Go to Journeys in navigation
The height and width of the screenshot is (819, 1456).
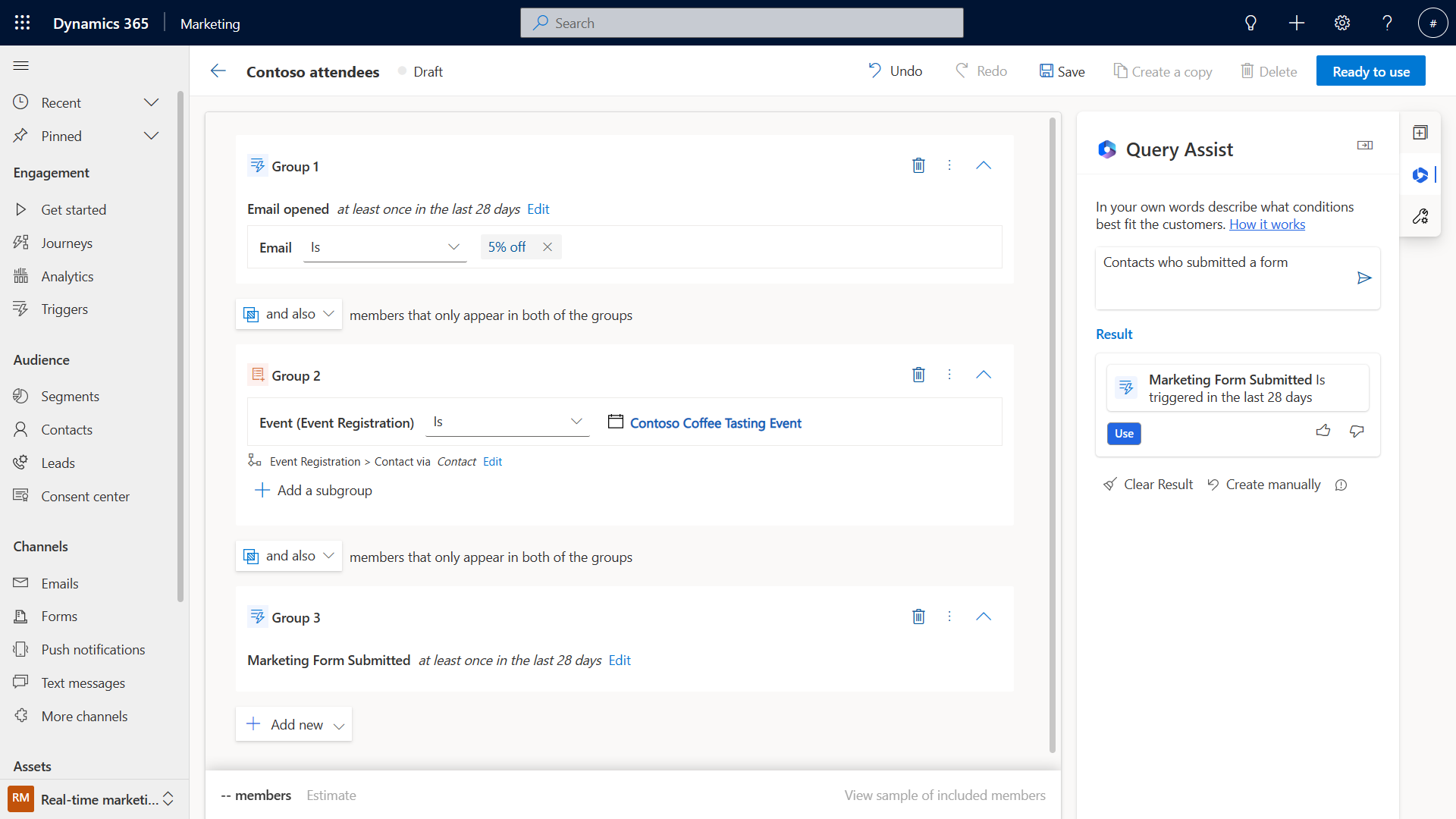67,243
